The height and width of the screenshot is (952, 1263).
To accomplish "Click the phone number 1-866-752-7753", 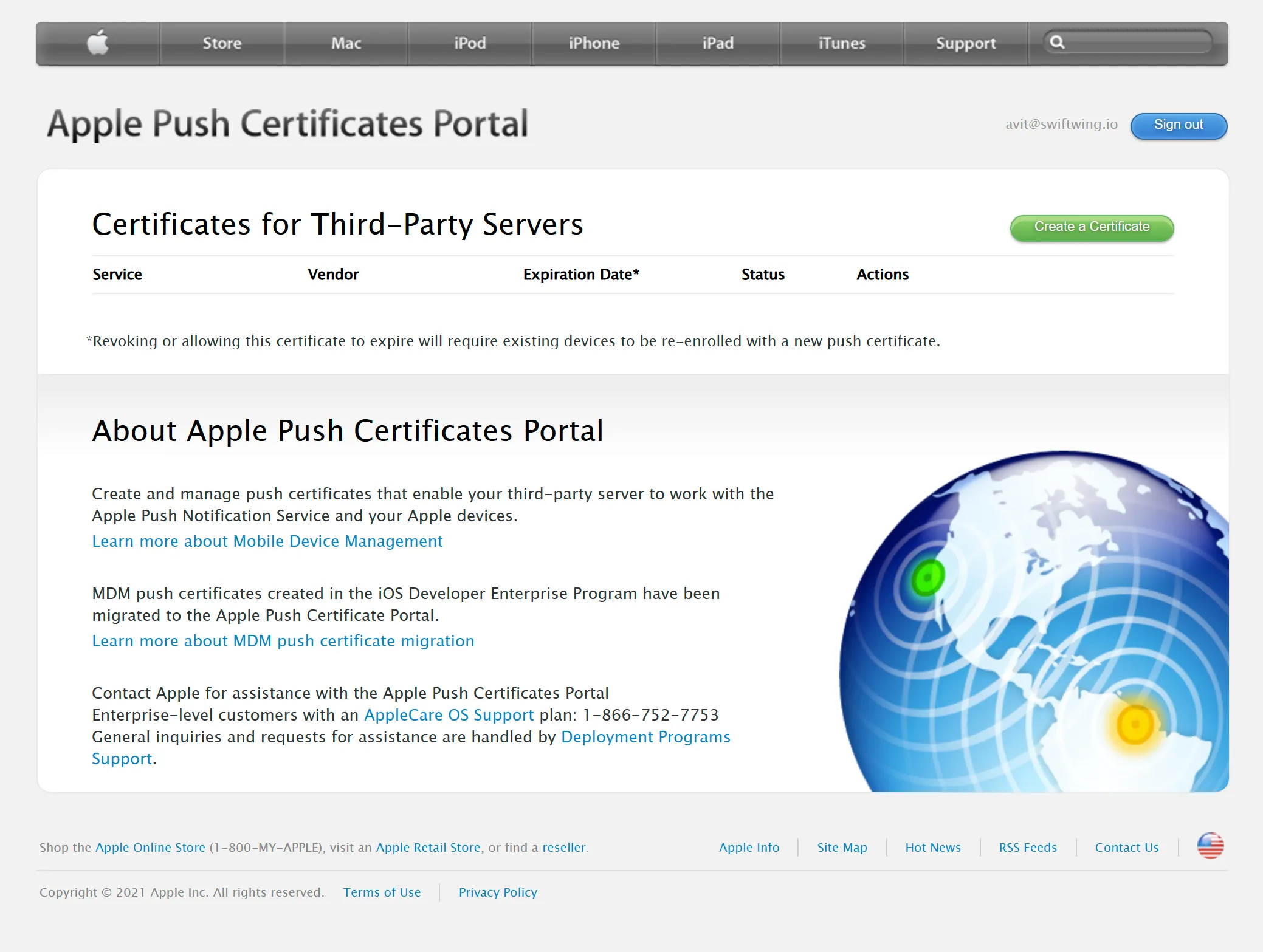I will [651, 715].
